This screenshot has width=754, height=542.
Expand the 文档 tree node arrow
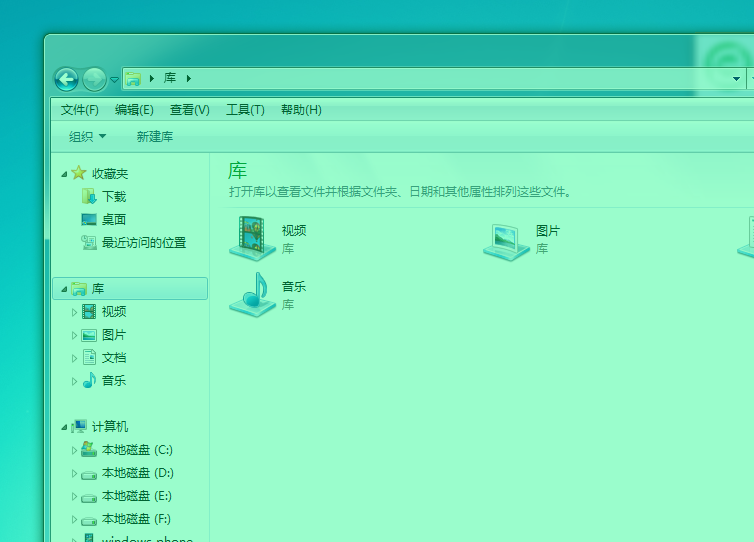tap(74, 358)
